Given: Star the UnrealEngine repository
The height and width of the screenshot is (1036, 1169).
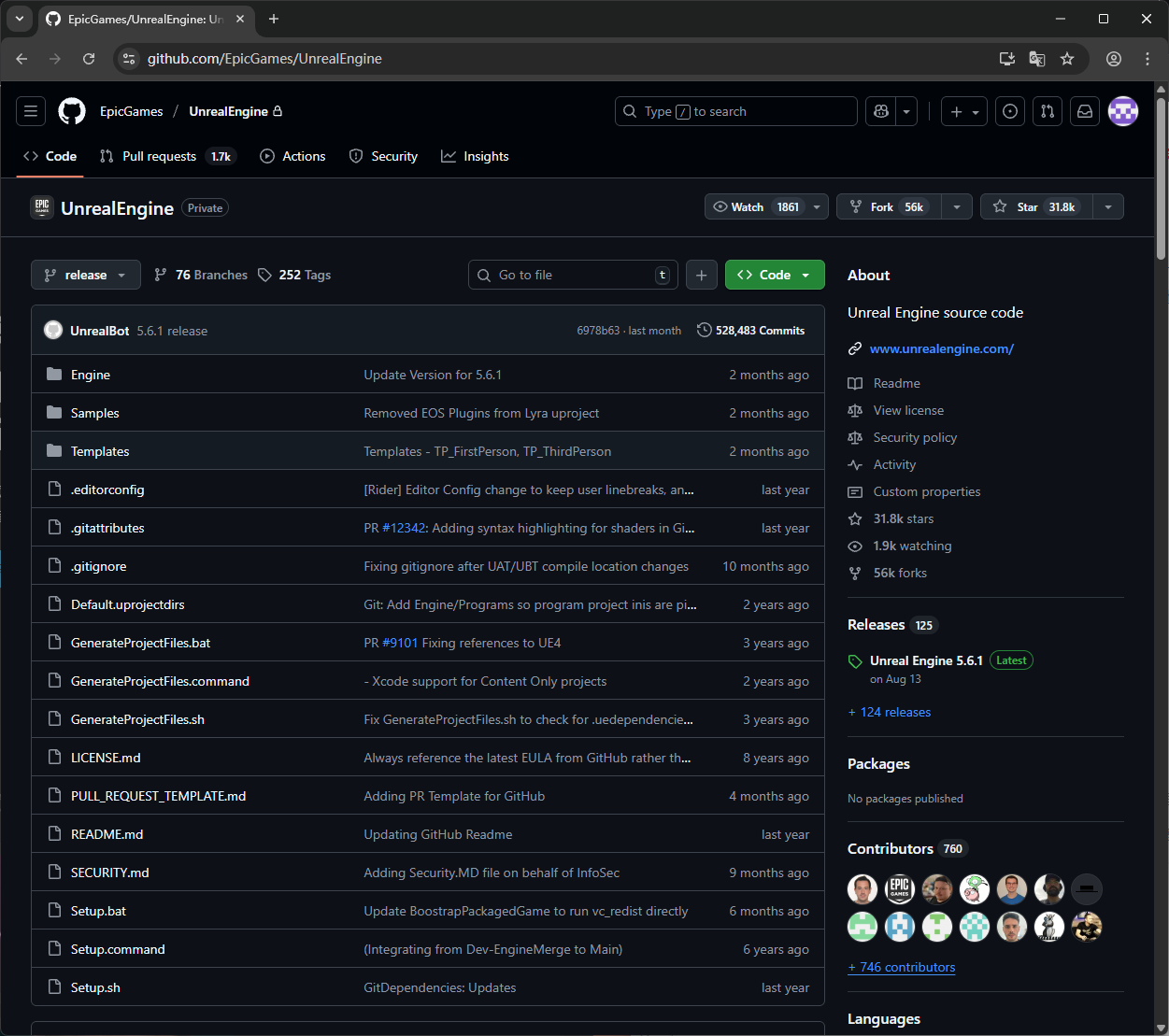Looking at the screenshot, I should tap(1036, 206).
